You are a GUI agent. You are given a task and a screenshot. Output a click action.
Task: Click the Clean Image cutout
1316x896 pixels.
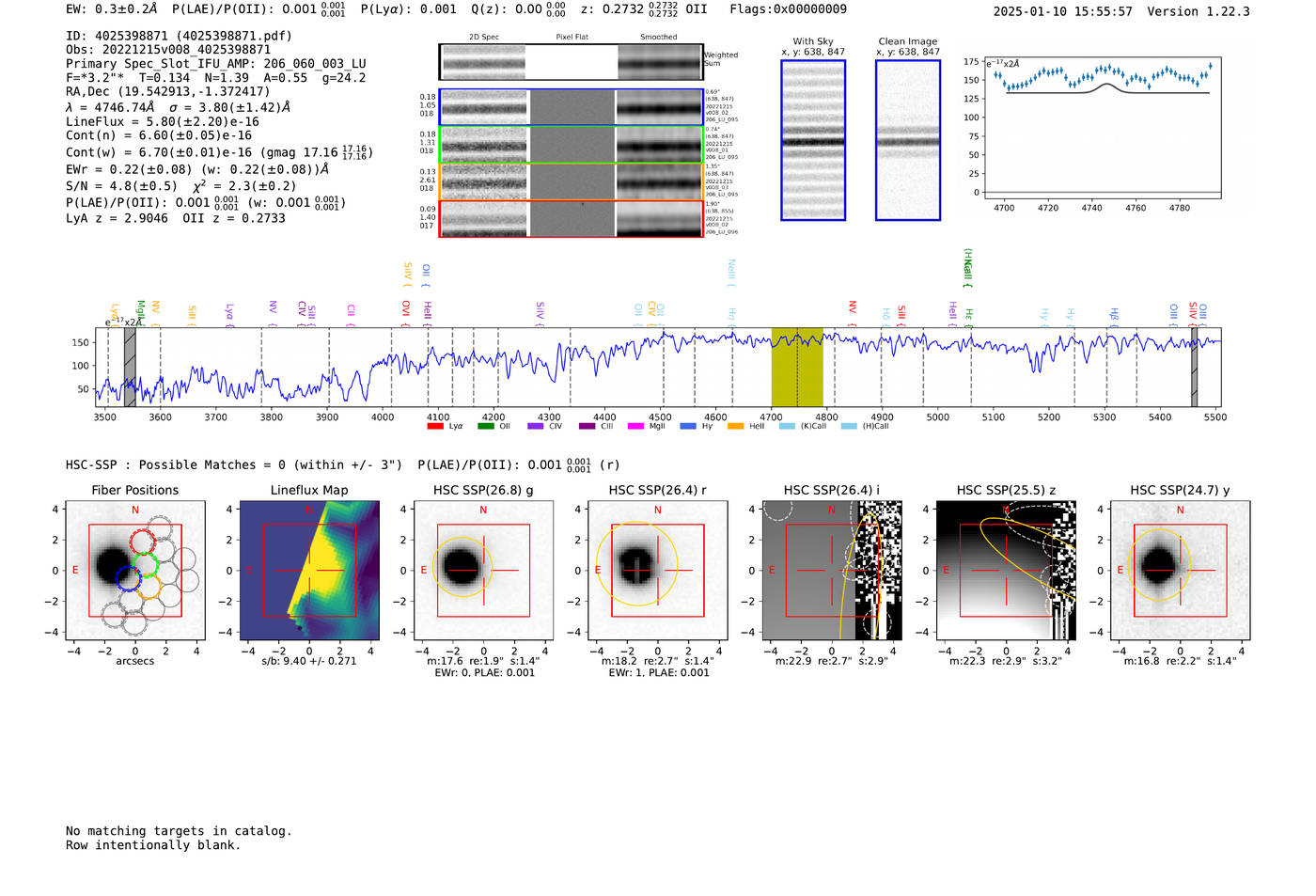click(x=908, y=140)
